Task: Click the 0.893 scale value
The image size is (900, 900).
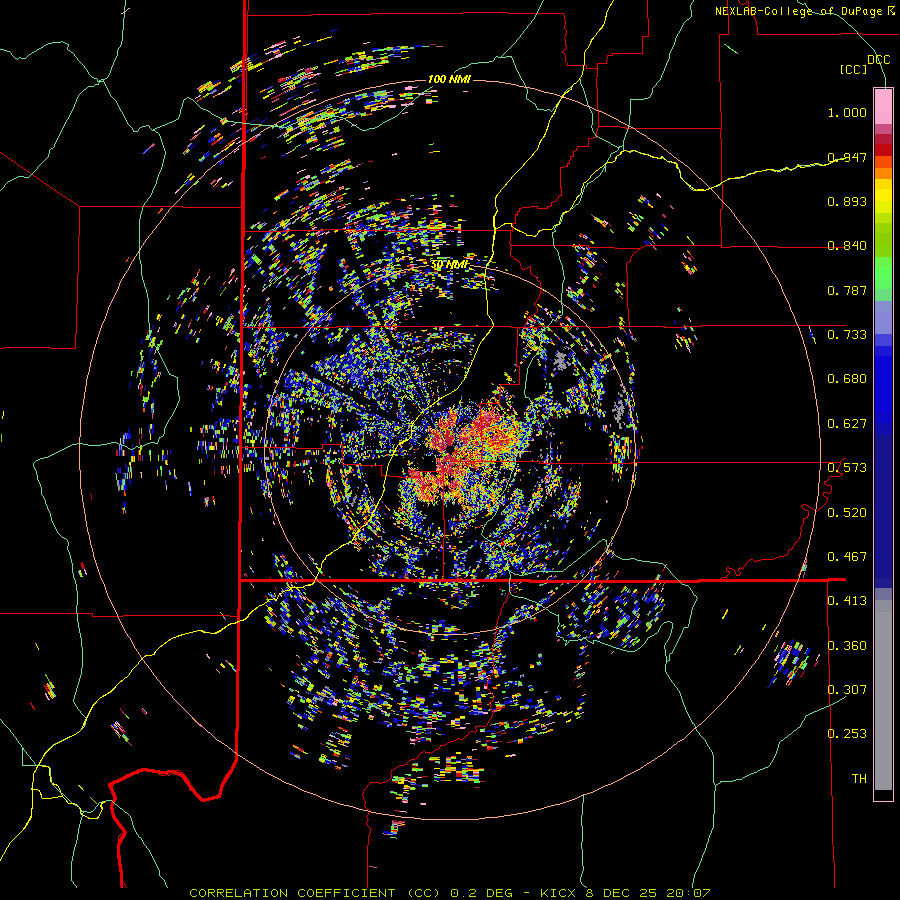Action: (x=847, y=201)
